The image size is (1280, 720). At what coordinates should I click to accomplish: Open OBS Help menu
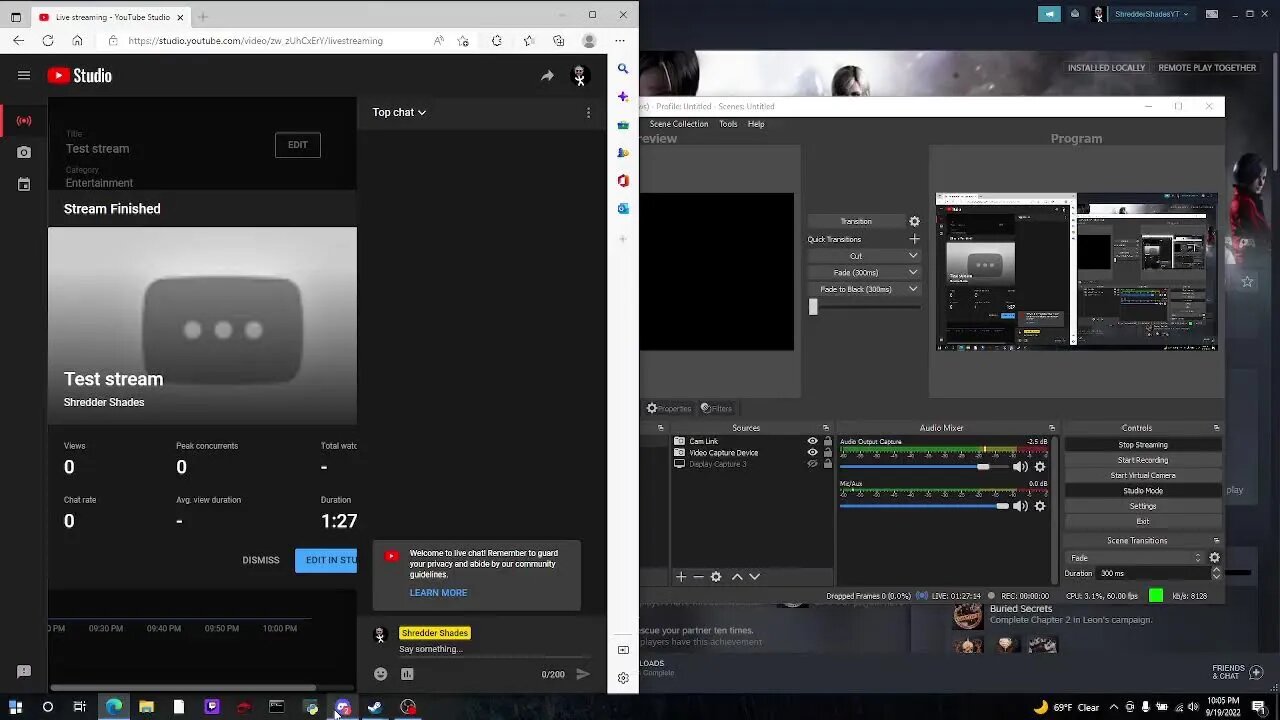[x=756, y=124]
